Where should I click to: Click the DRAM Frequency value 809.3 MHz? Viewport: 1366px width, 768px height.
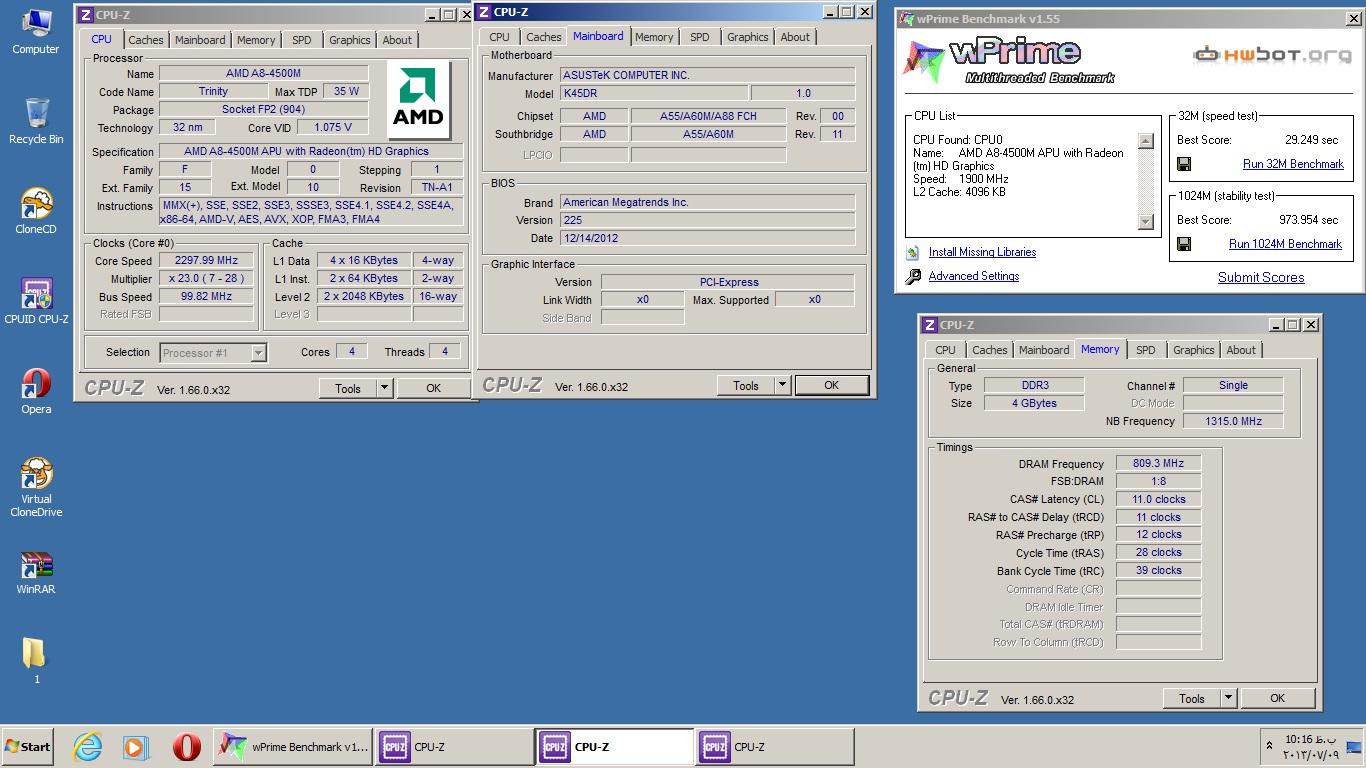point(1158,464)
